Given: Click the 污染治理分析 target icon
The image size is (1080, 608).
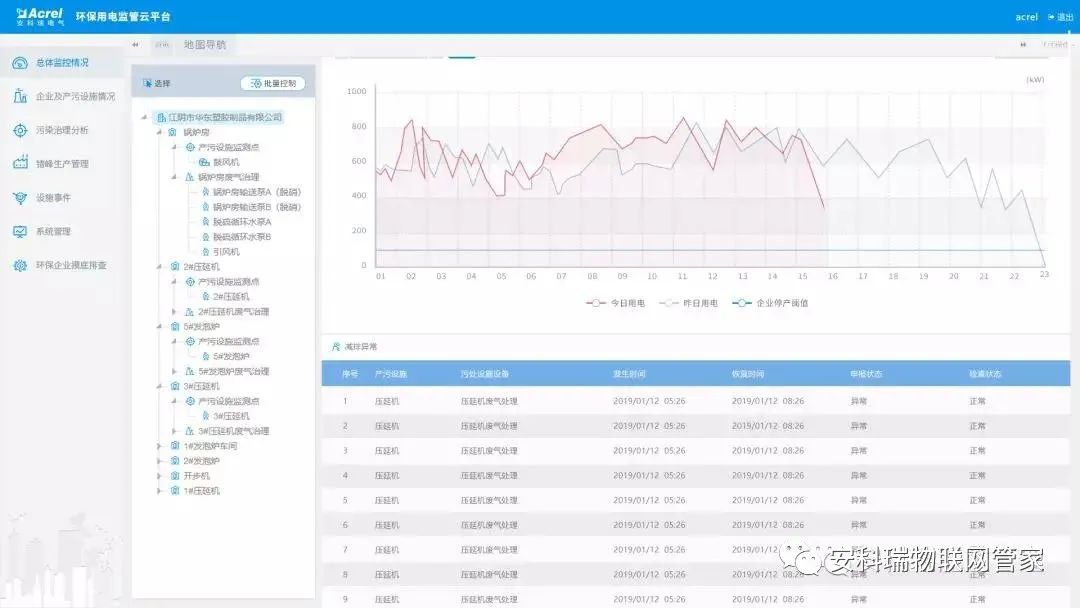Looking at the screenshot, I should (x=20, y=130).
